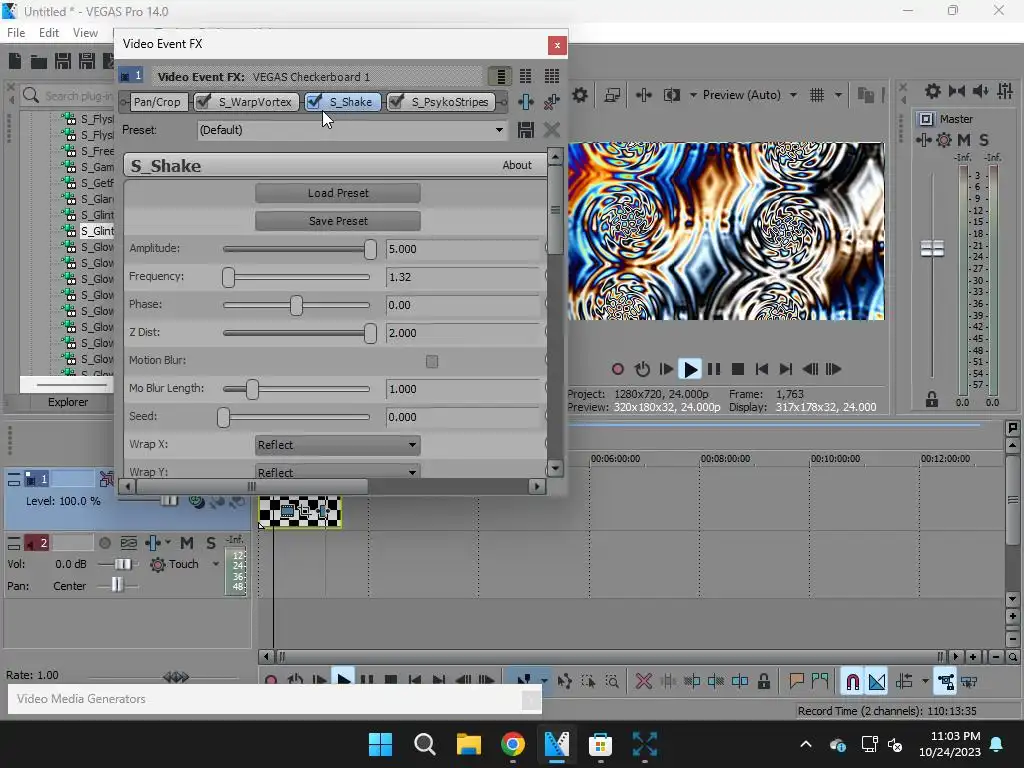This screenshot has width=1024, height=768.
Task: Arm track 2 for recording
Action: click(x=104, y=543)
